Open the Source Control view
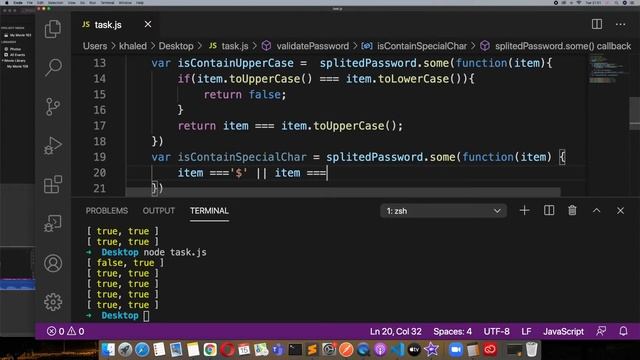The width and height of the screenshot is (640, 360). point(53,107)
